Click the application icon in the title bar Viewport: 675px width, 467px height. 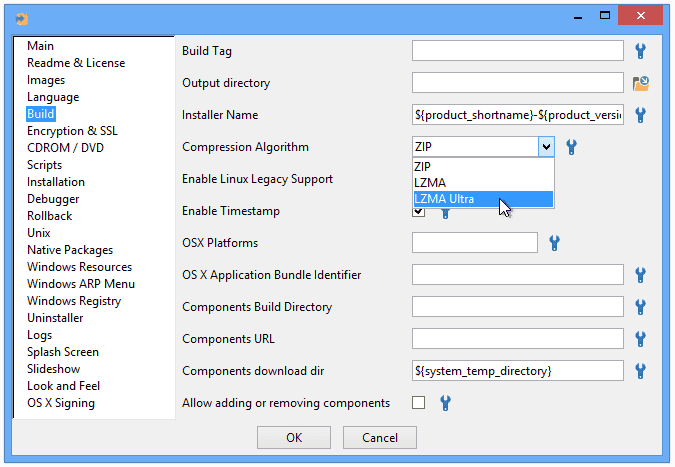(22, 19)
